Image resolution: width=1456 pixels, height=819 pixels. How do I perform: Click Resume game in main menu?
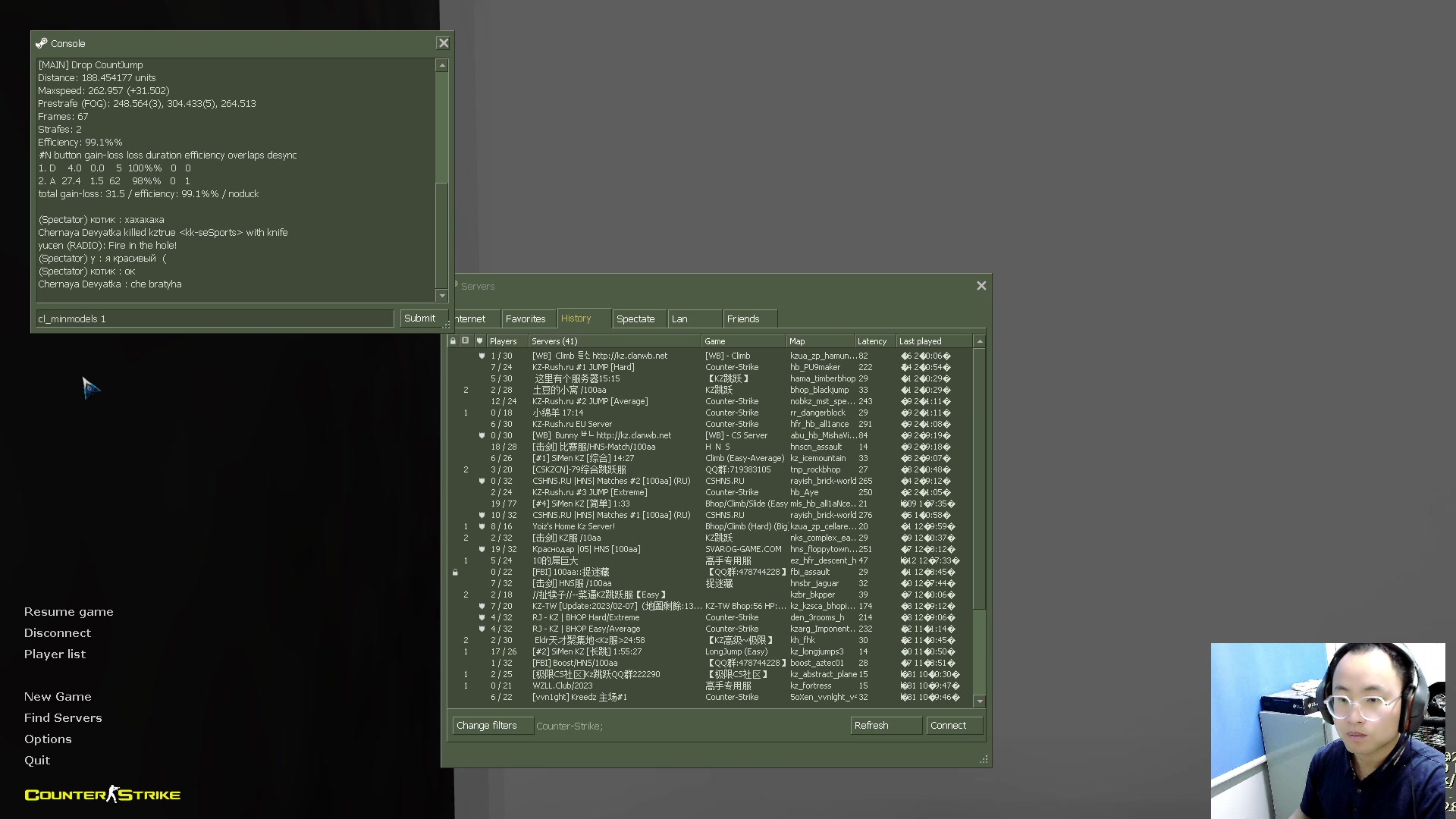pos(68,612)
